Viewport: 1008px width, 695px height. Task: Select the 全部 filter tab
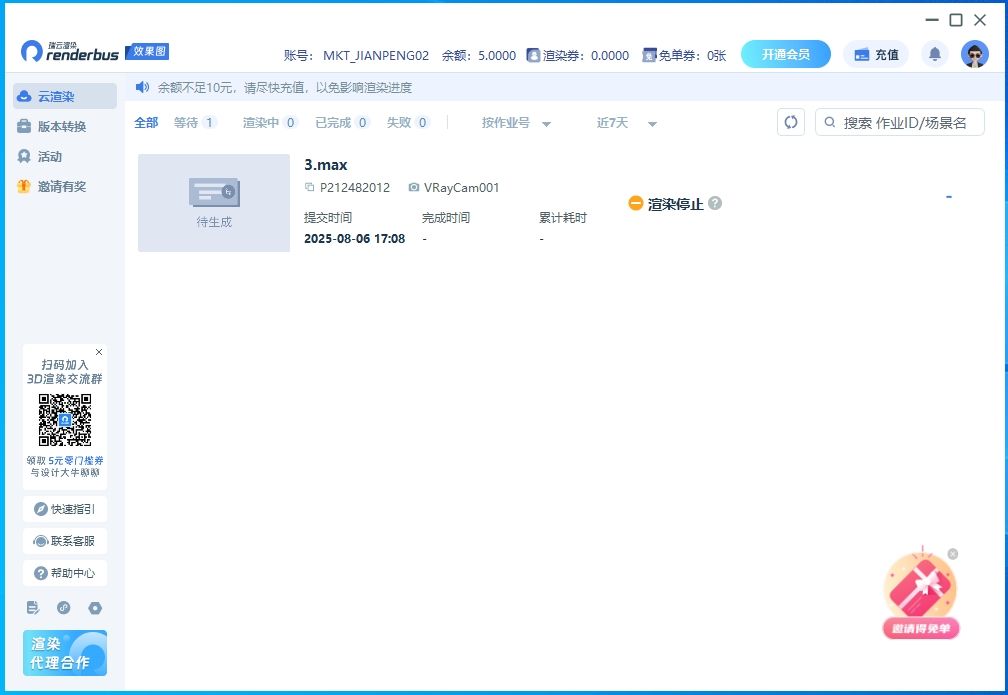tap(146, 122)
